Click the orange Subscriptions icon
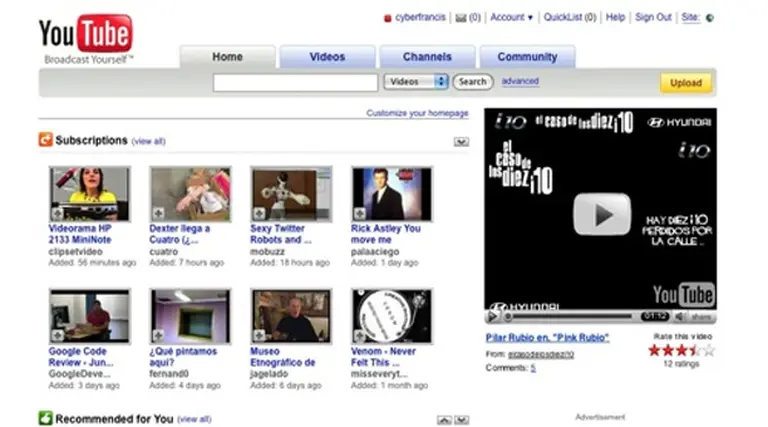Screen dimensions: 768x427 (46, 140)
